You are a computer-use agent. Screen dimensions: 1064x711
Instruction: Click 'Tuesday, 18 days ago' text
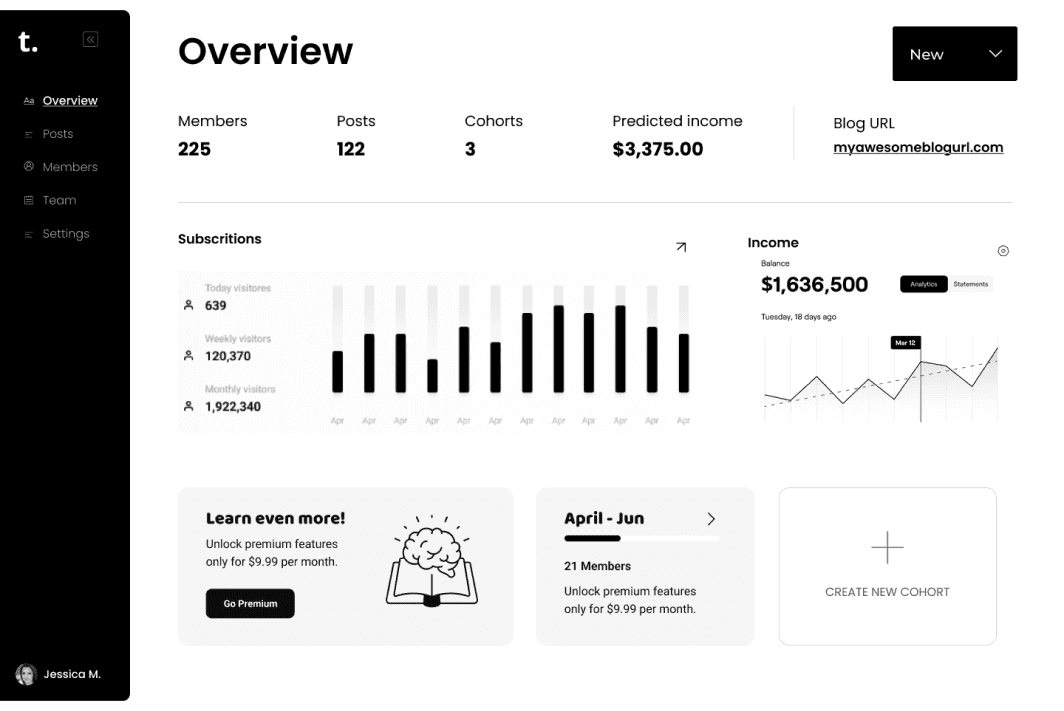pos(798,317)
